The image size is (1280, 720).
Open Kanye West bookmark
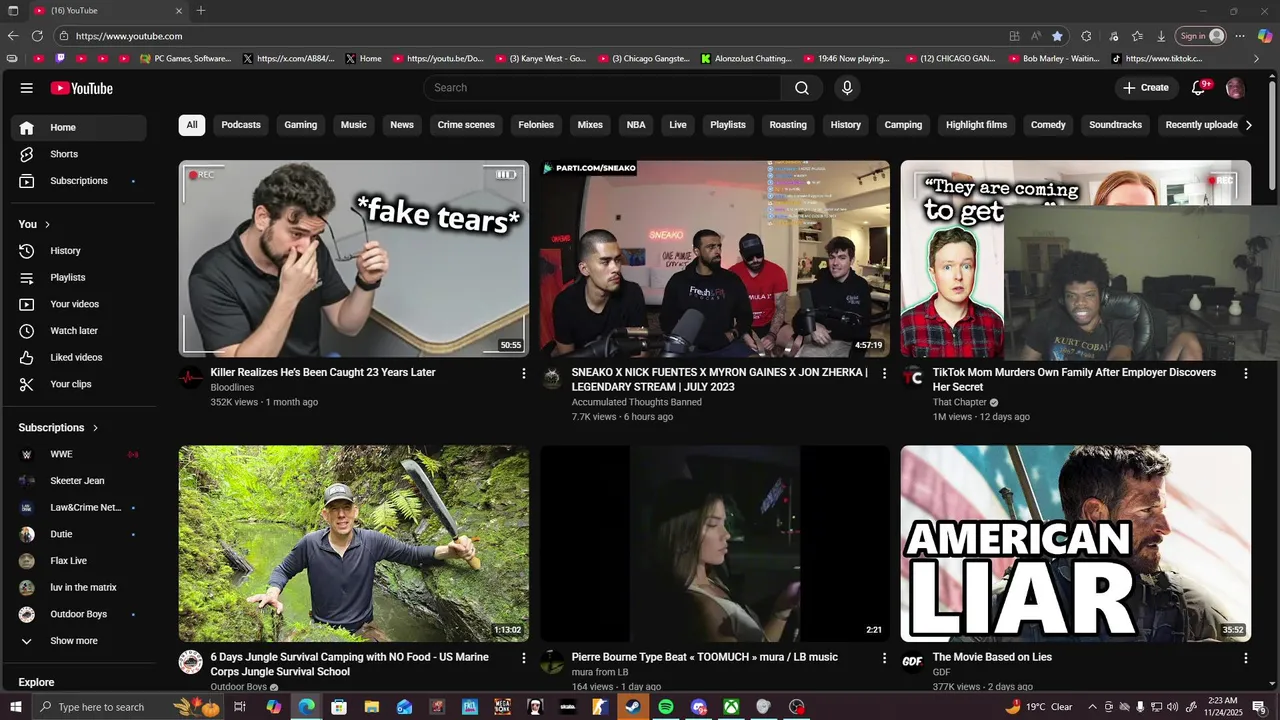pyautogui.click(x=541, y=59)
